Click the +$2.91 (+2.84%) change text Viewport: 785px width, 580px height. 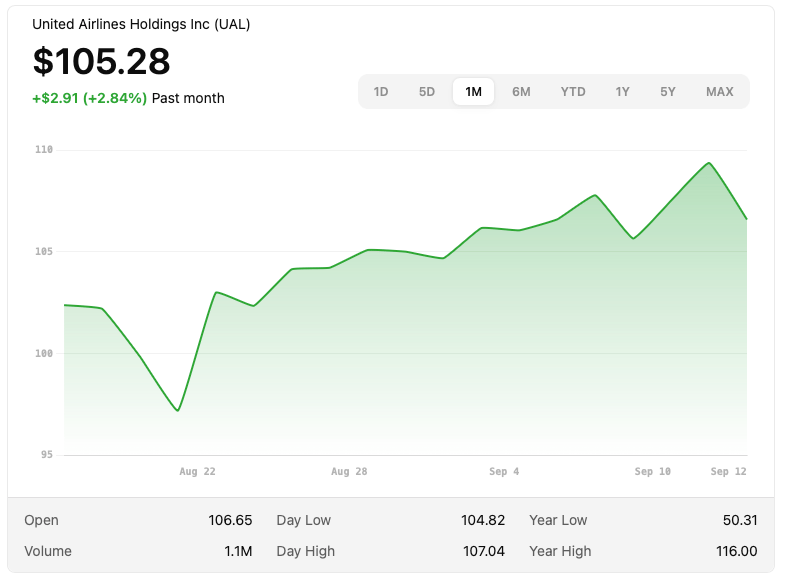(90, 98)
